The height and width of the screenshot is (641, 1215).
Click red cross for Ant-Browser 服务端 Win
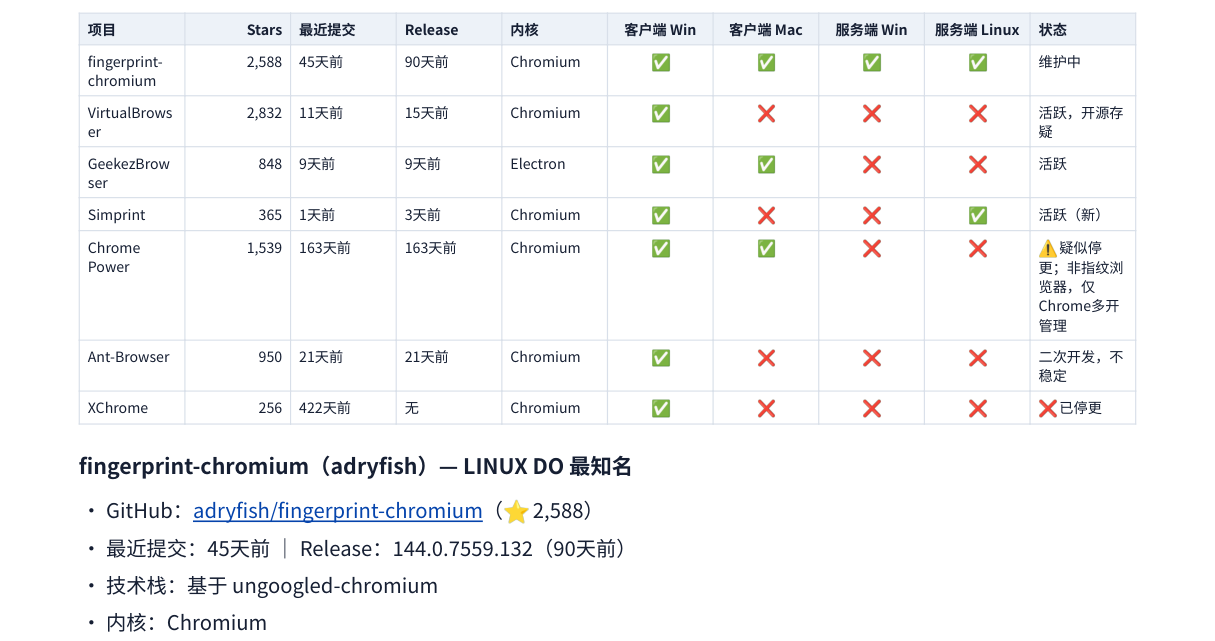tap(872, 358)
